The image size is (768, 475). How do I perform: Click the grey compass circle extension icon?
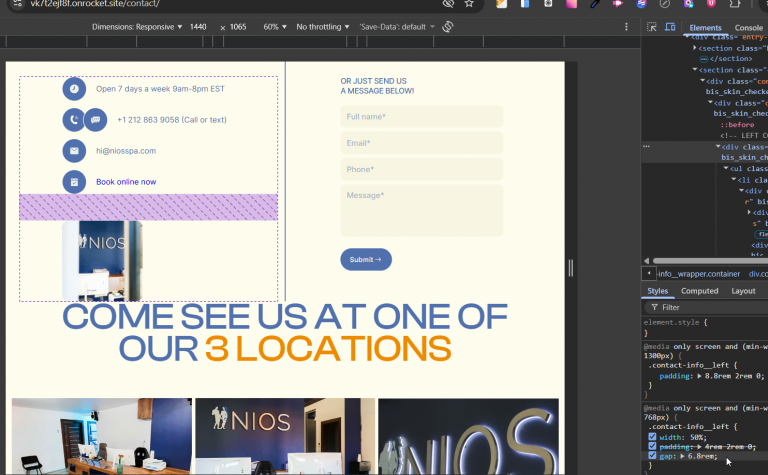665,3
